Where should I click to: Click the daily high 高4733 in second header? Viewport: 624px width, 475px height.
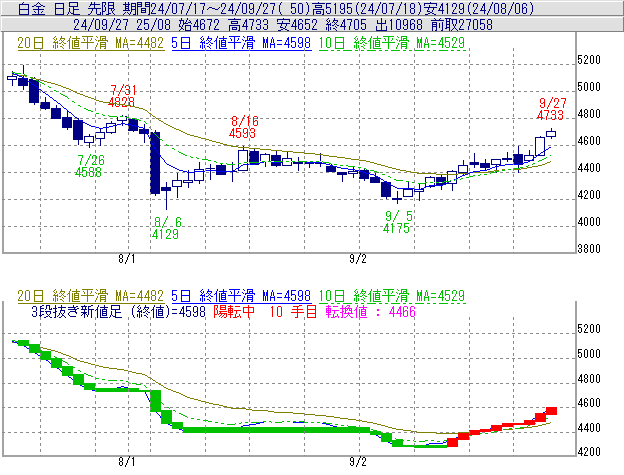248,25
